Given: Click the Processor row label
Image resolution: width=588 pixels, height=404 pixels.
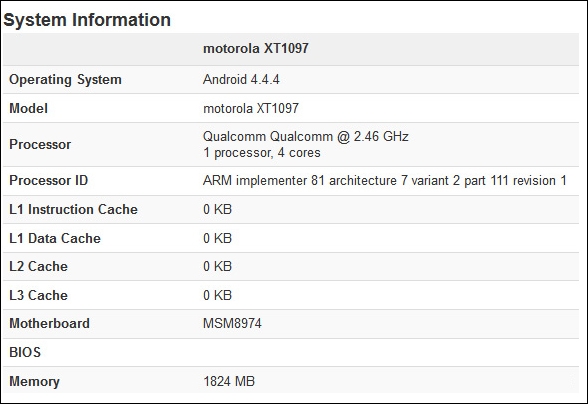Looking at the screenshot, I should pyautogui.click(x=40, y=144).
